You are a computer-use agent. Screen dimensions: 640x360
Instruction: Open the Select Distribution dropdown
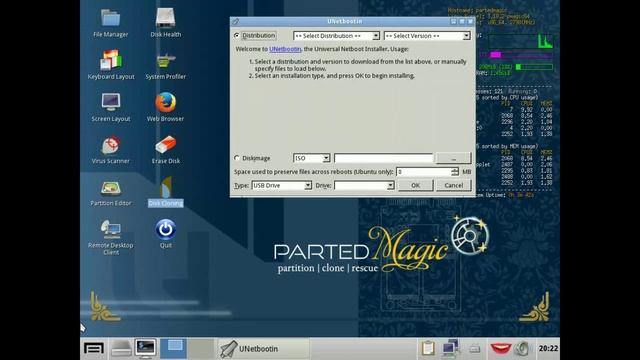click(336, 36)
